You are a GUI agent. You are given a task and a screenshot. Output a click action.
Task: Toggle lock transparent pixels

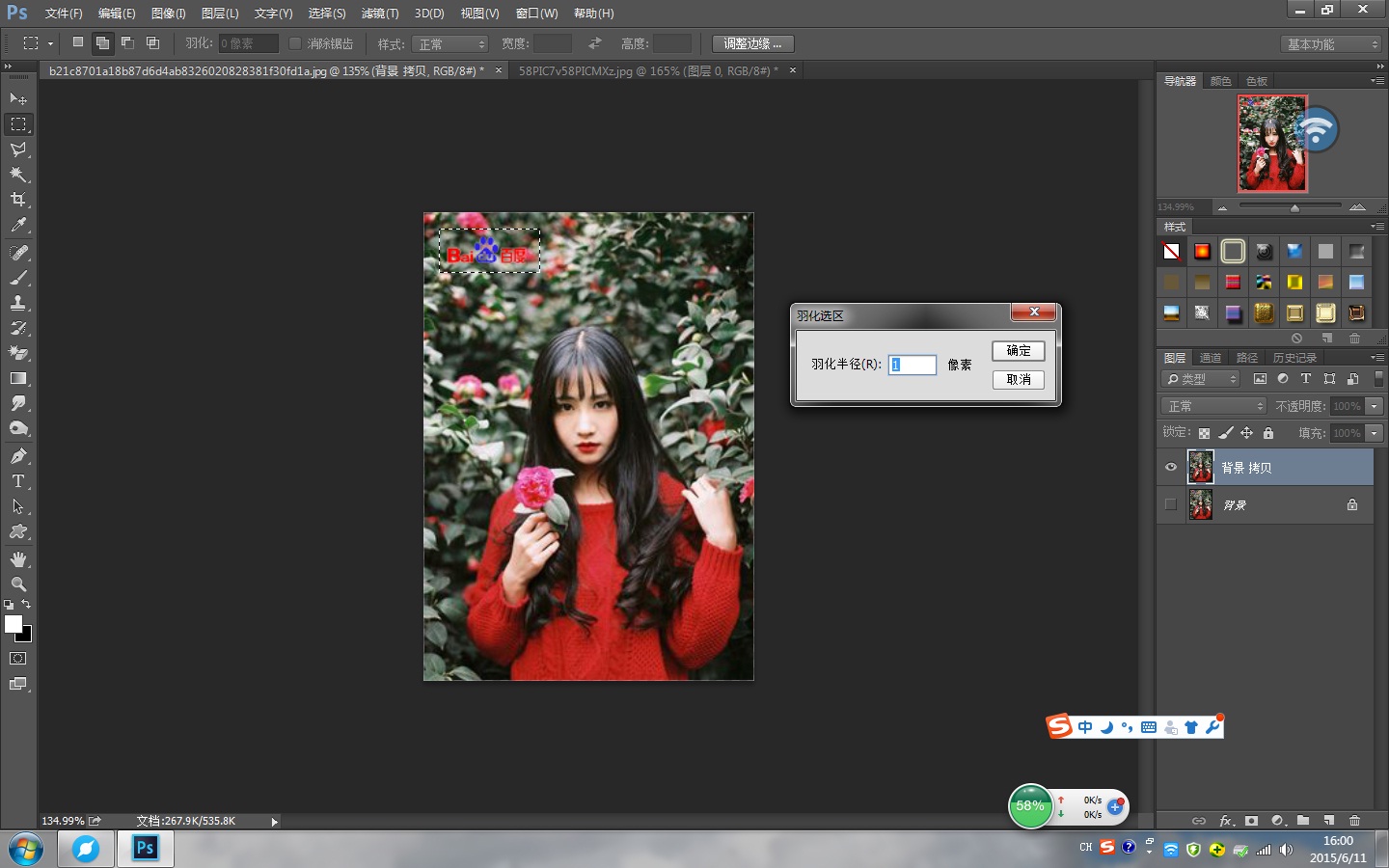[x=1204, y=433]
